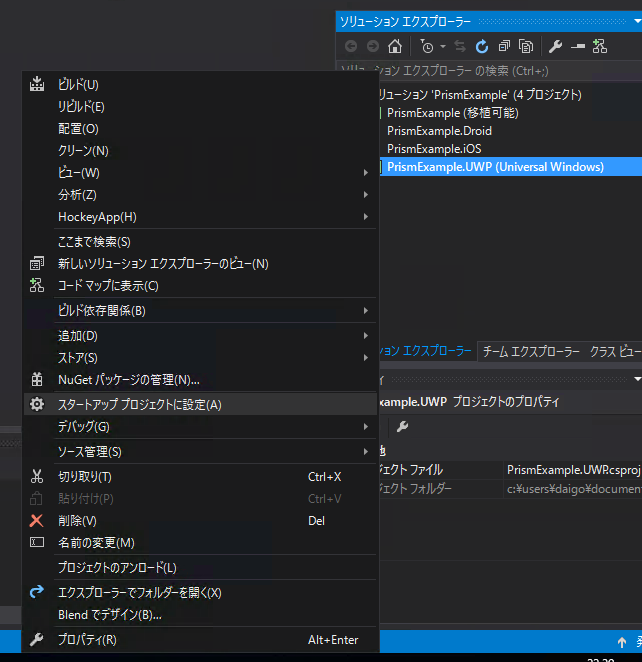Expand the ストア(S) submenu arrow
The width and height of the screenshot is (642, 662).
point(366,357)
